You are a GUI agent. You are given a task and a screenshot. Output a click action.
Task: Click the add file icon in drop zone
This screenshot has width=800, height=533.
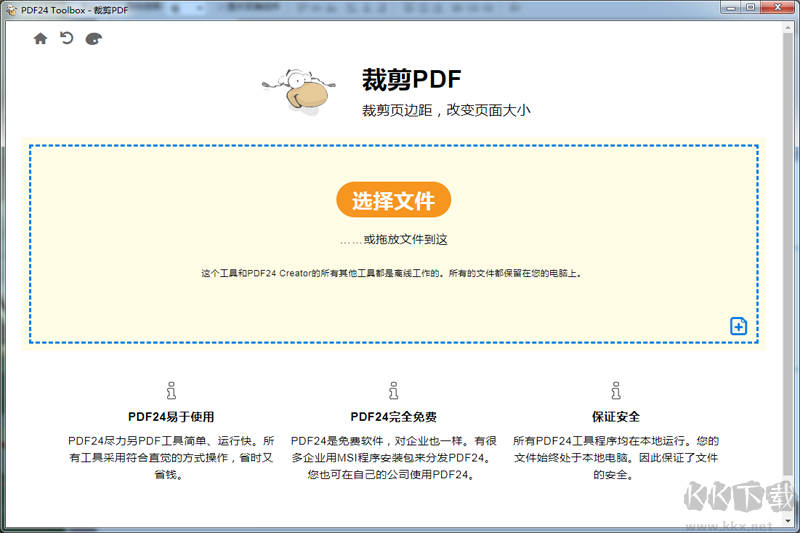(x=738, y=326)
